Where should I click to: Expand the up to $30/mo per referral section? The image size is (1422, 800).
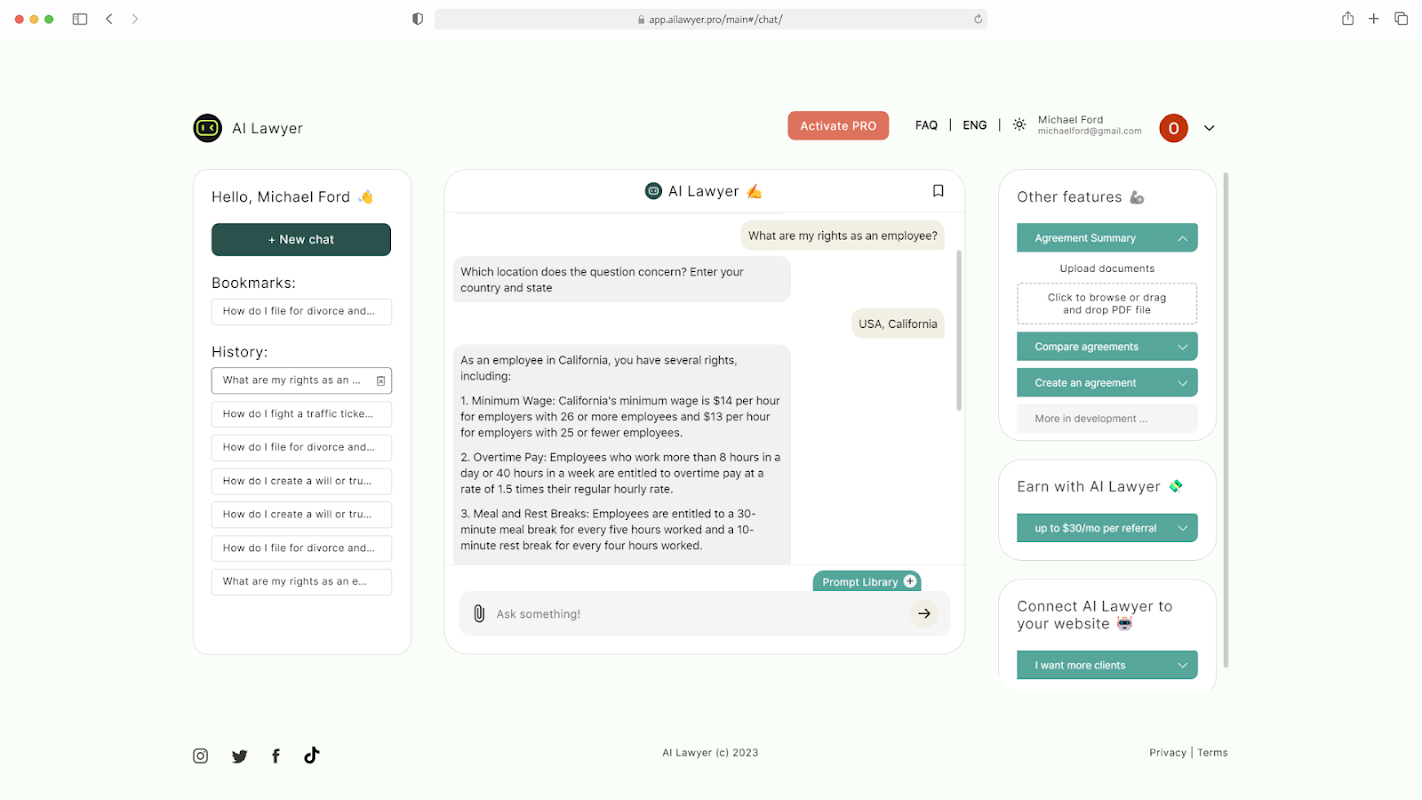click(1107, 528)
